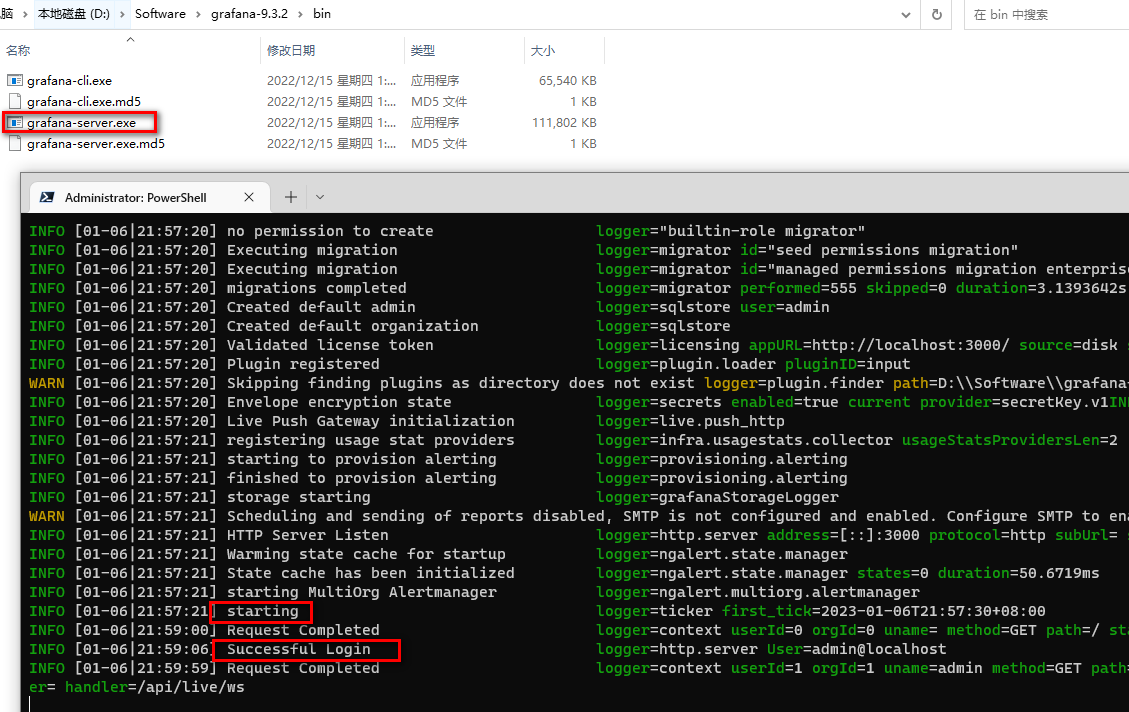Expand the chevron after the grafana-9.3.2 breadcrumb
The width and height of the screenshot is (1129, 712).
(x=300, y=14)
